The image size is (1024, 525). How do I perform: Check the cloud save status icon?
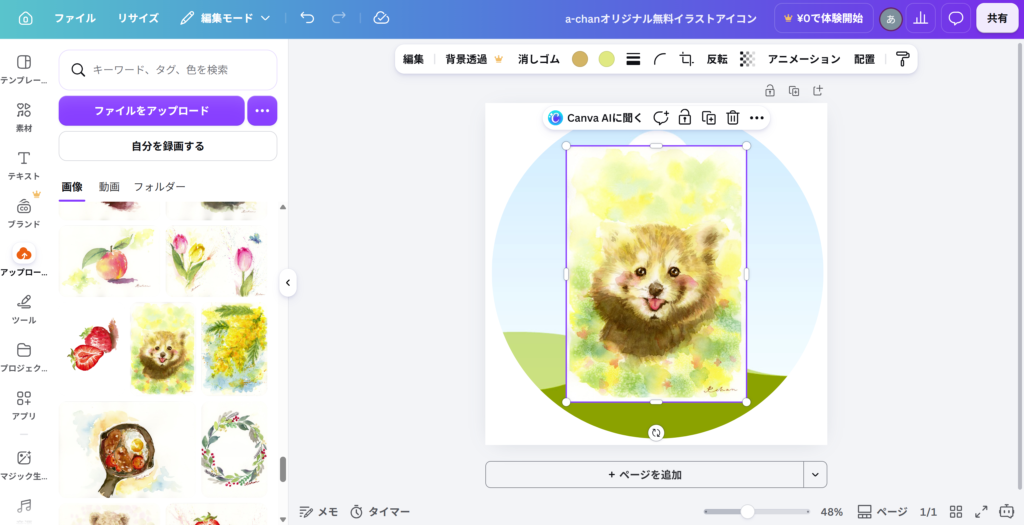pos(381,18)
